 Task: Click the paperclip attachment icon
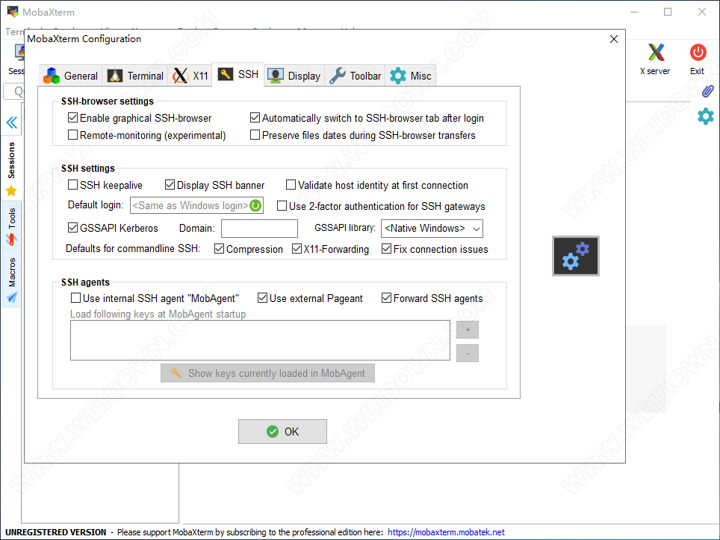(706, 91)
